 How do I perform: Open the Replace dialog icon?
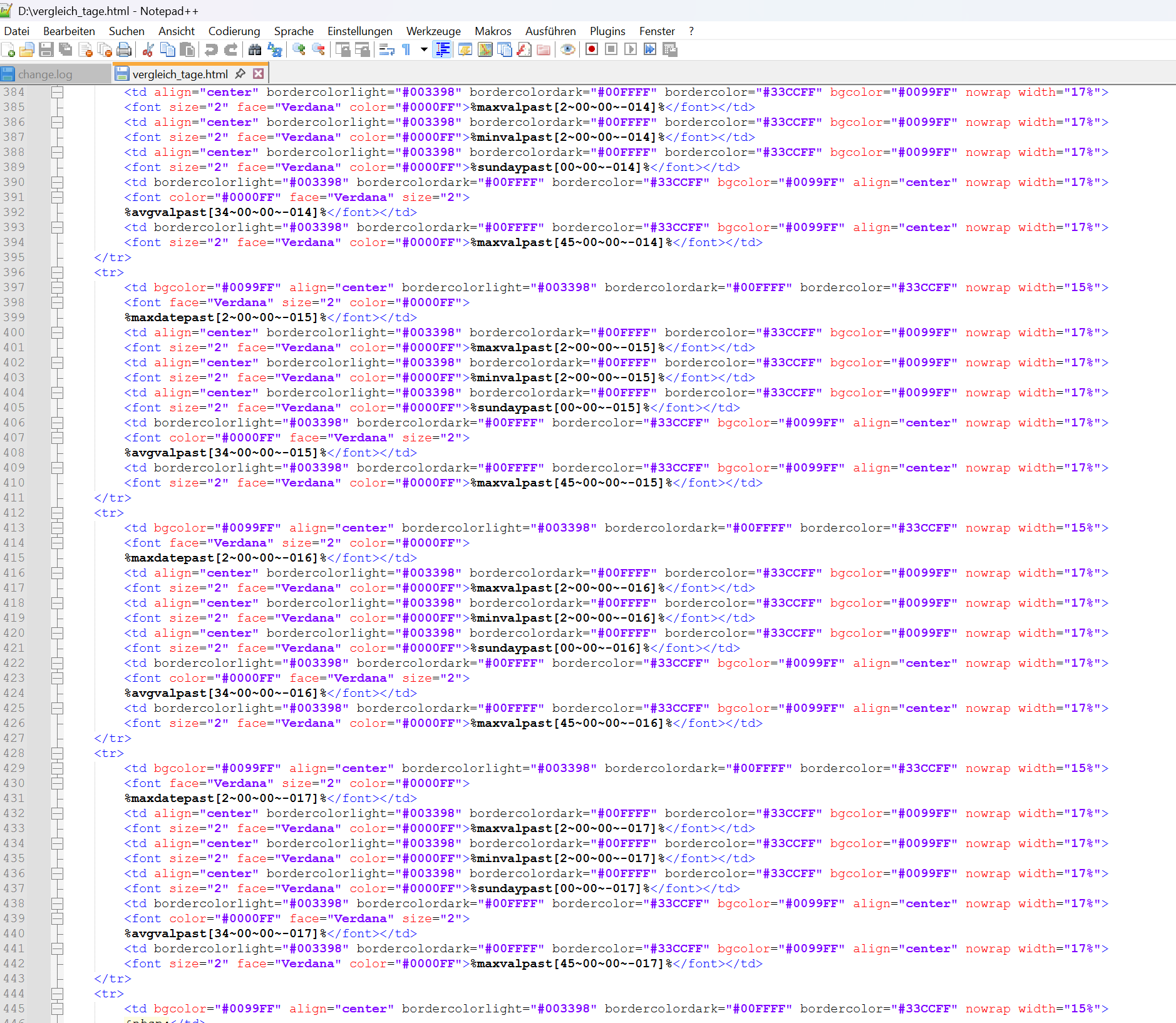coord(274,49)
